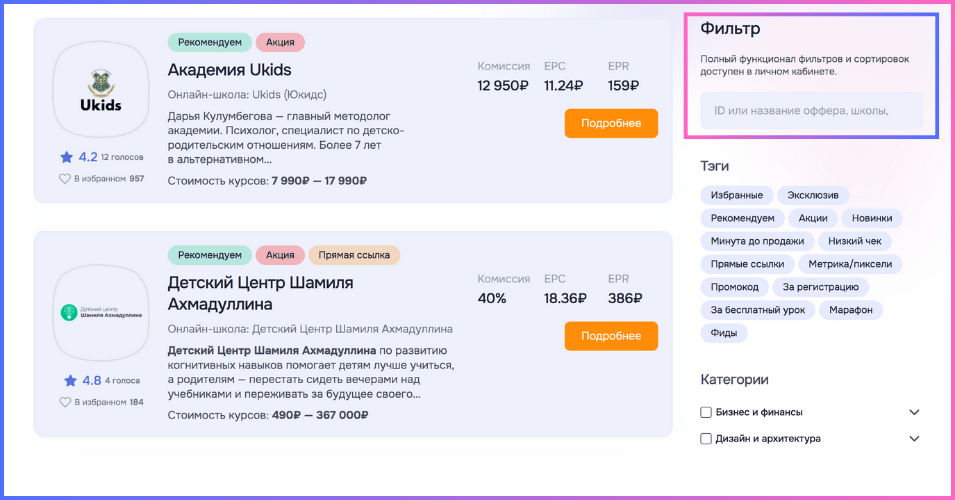Expand the Дизайн и архитектура category chevron
This screenshot has width=955, height=500.
(914, 438)
